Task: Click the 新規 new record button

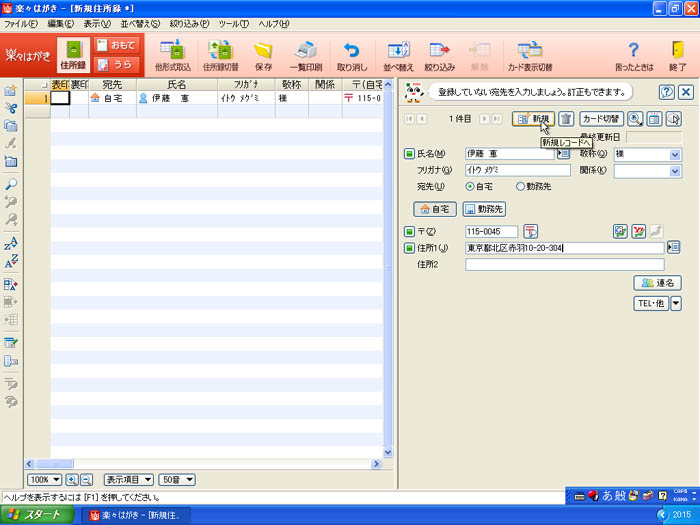Action: point(533,119)
